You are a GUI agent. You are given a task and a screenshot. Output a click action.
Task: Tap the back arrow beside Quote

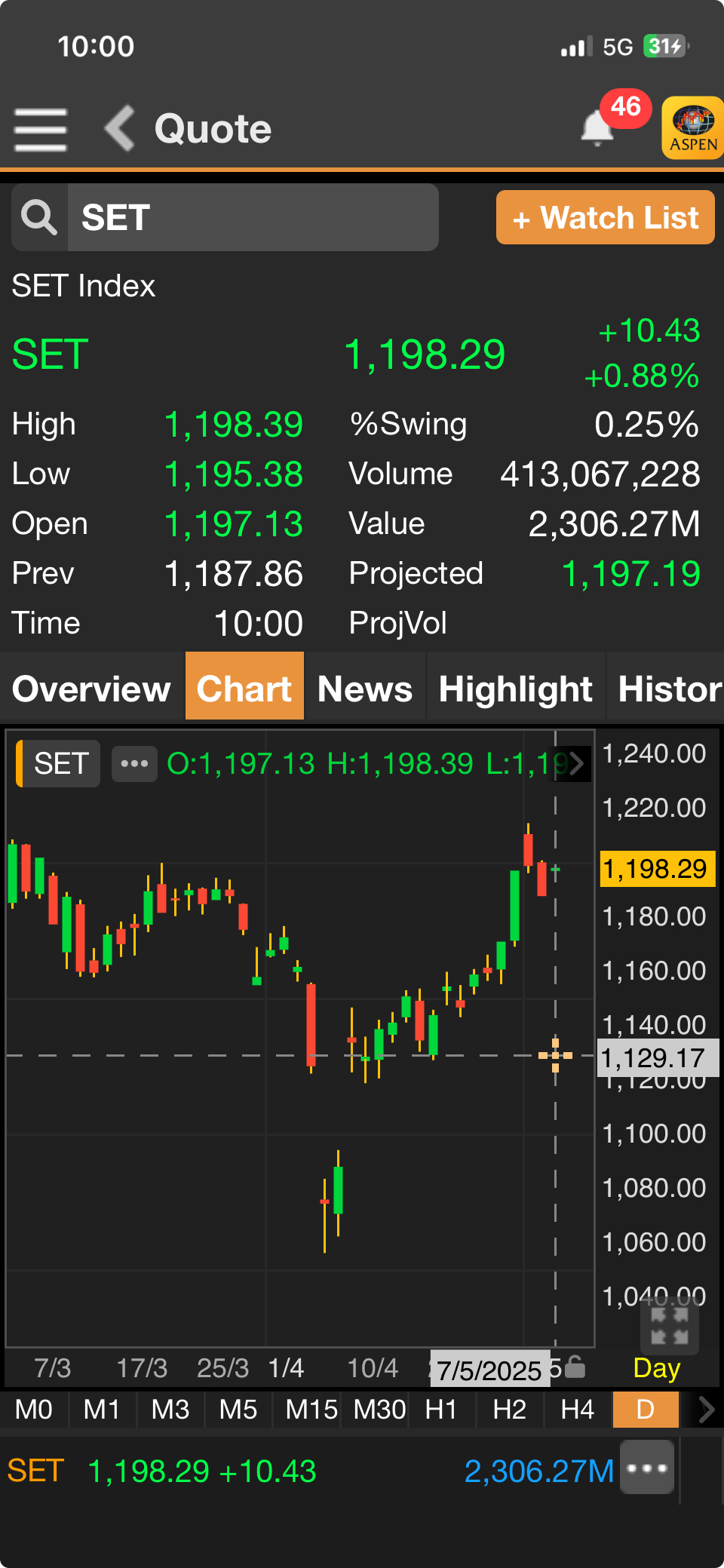point(120,128)
